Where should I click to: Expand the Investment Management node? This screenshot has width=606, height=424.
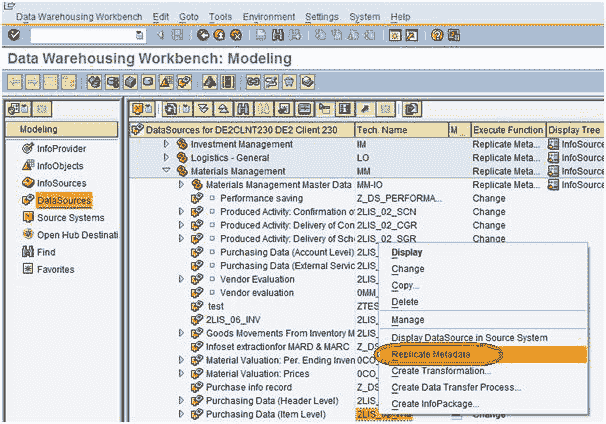(166, 144)
